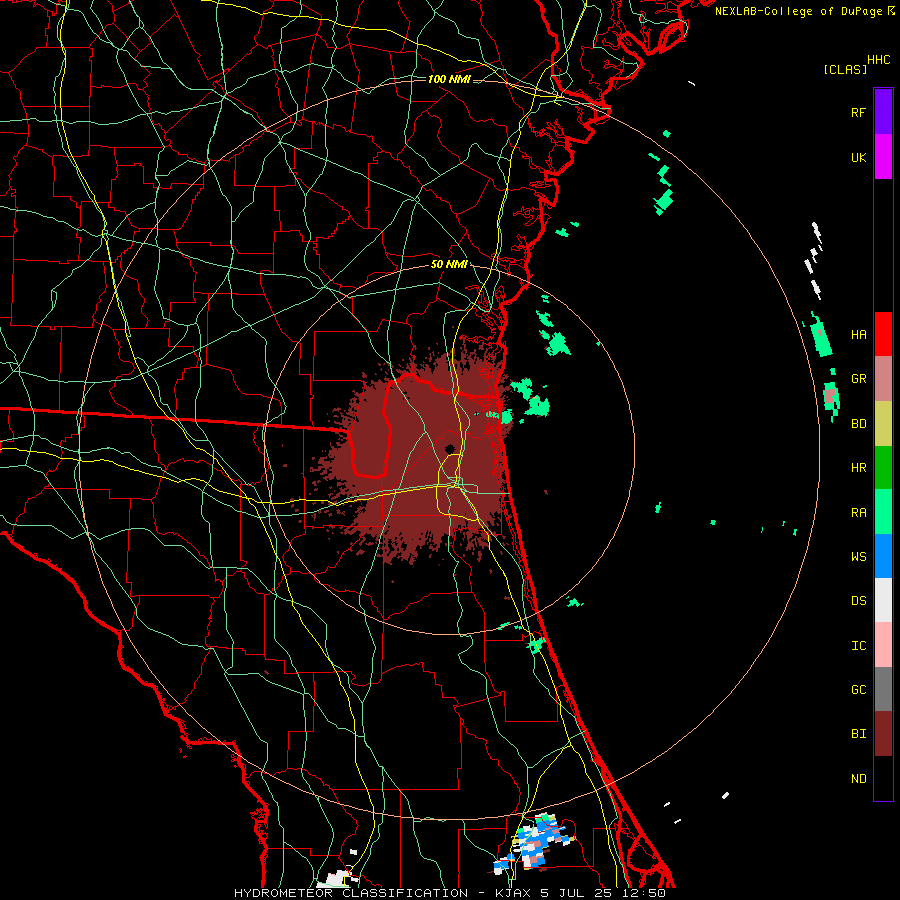Click the UK magenta legend swatch
The height and width of the screenshot is (900, 900).
click(883, 157)
